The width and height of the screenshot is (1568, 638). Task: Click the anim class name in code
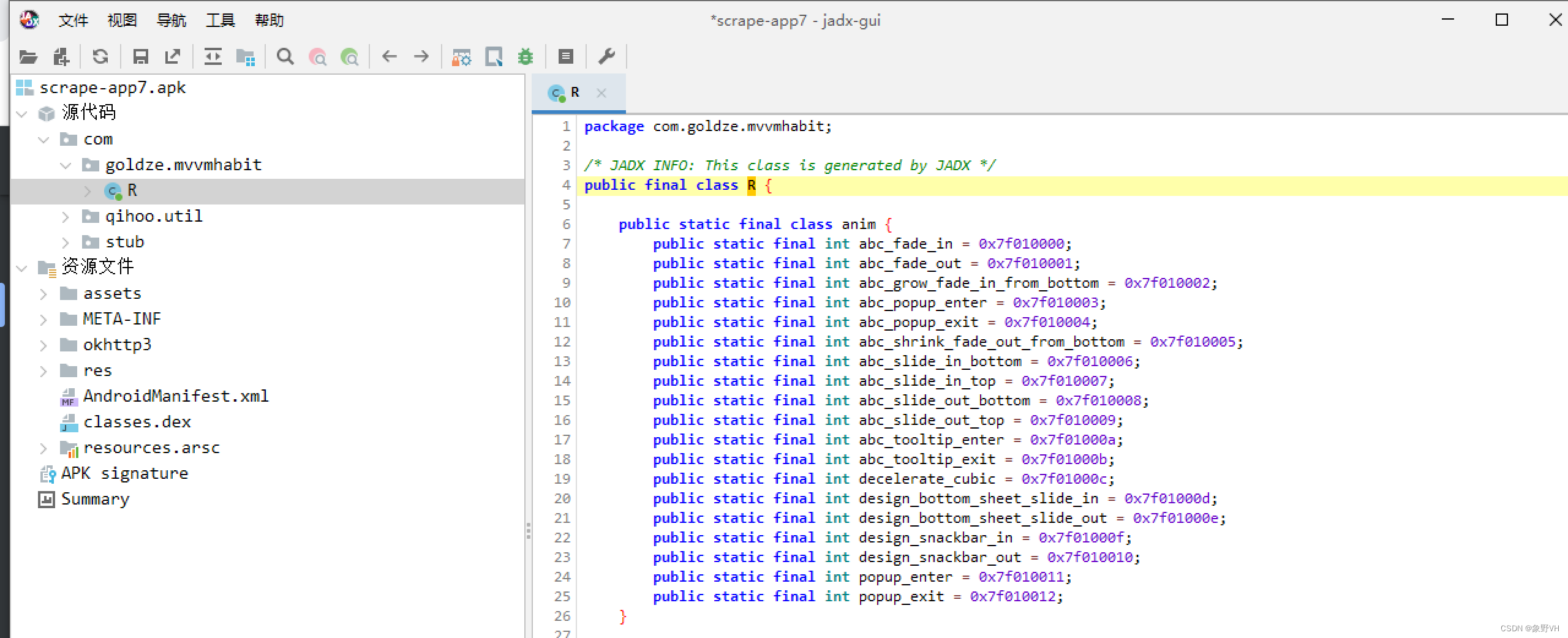coord(859,224)
